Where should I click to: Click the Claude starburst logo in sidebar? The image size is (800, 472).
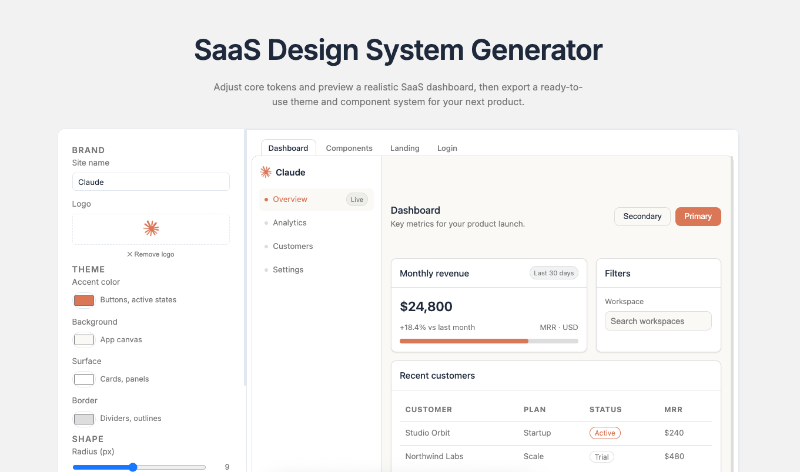pos(266,172)
